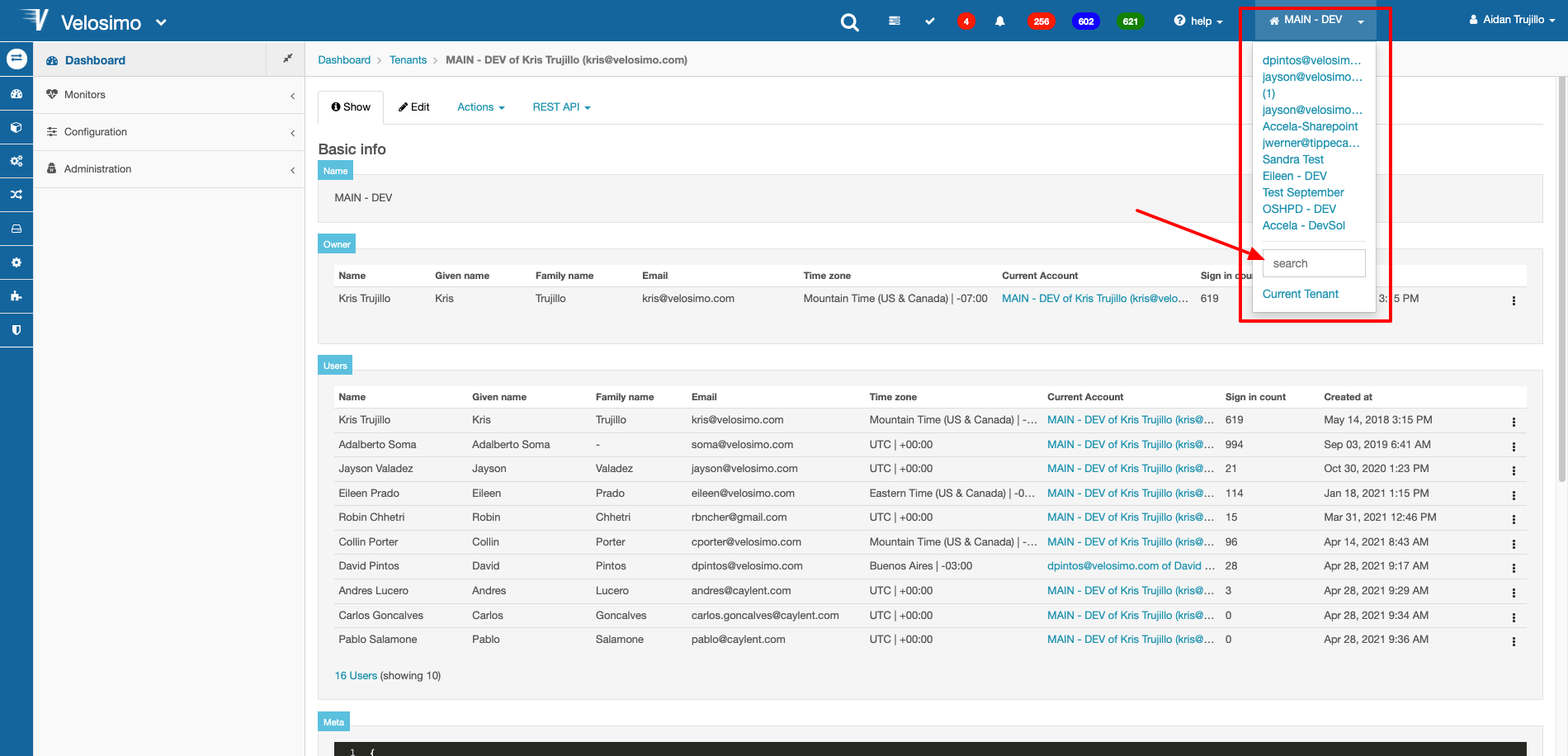
Task: Open David Pintos current account link
Action: click(x=1131, y=566)
